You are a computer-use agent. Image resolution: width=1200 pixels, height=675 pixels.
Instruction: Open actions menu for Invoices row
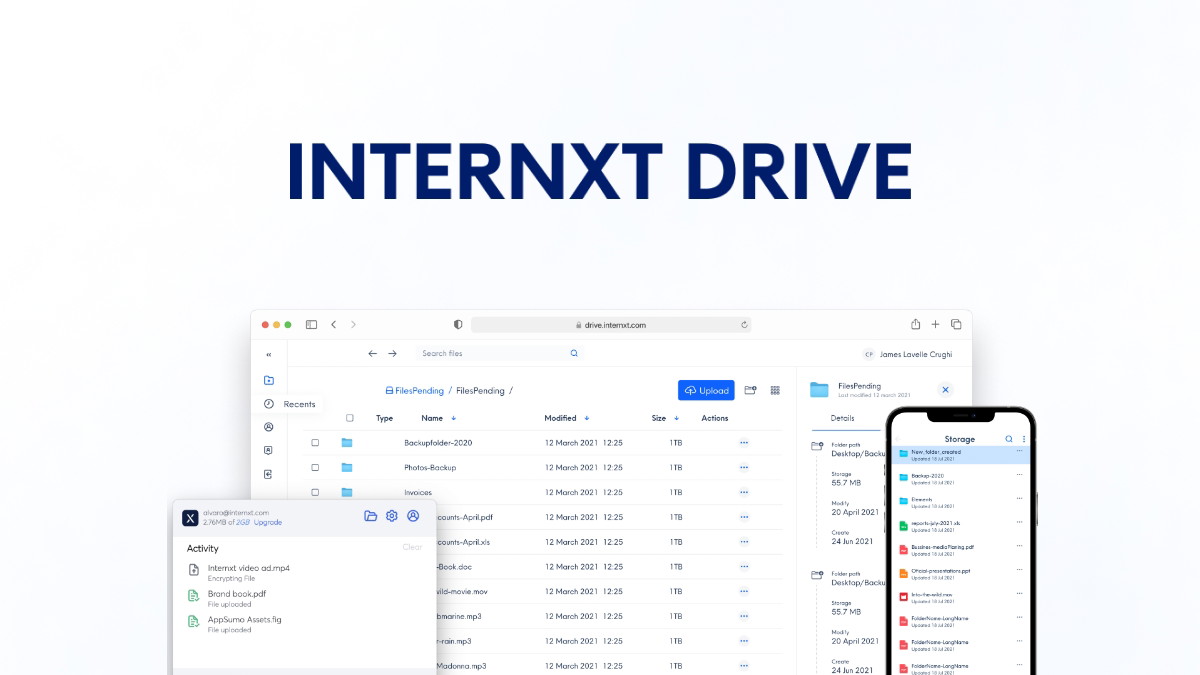point(744,492)
